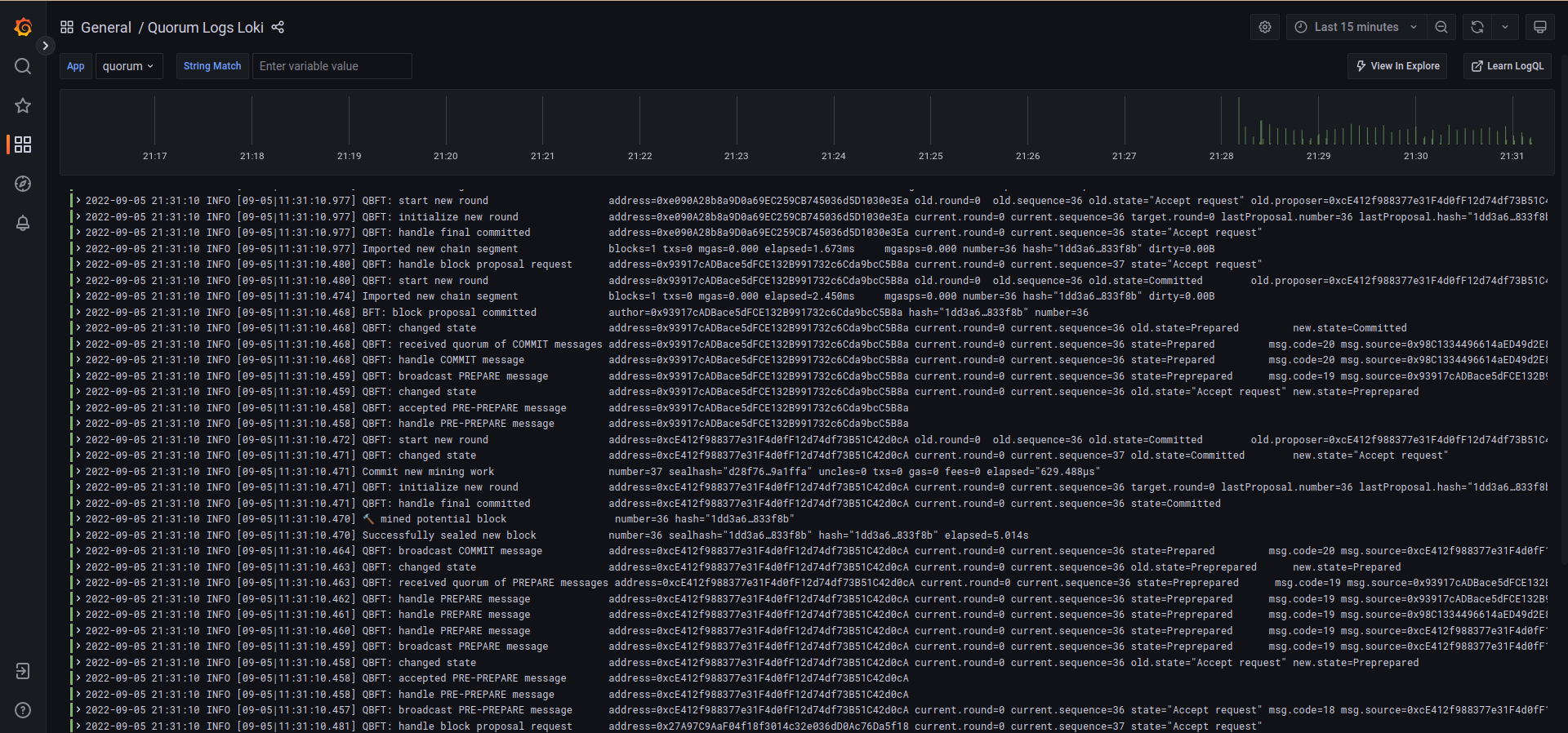Expand the sidebar with arrow toggle
The image size is (1568, 733).
(46, 46)
